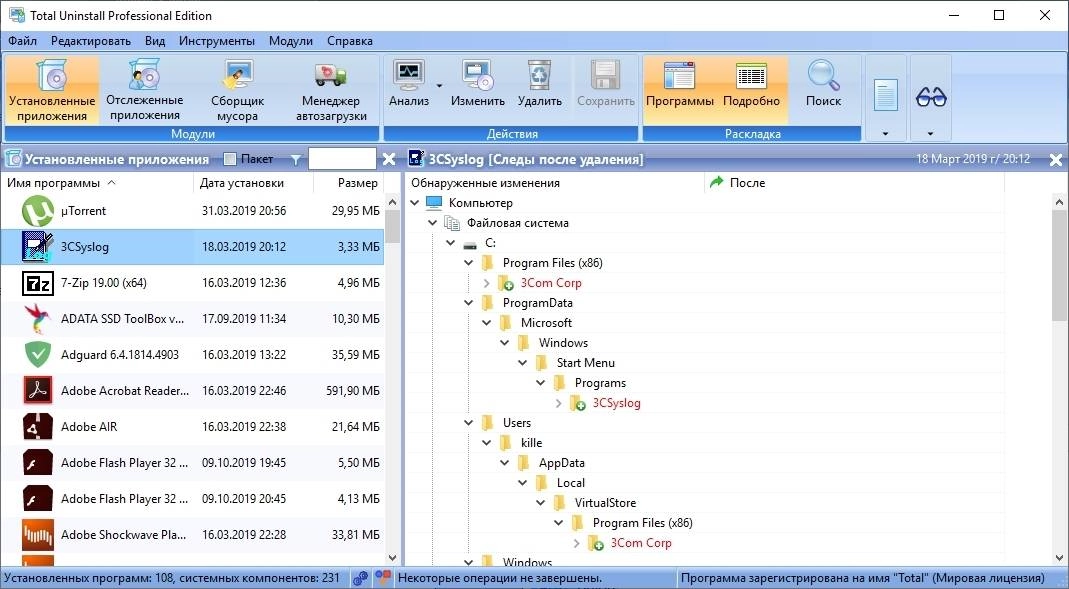The image size is (1069, 589).
Task: Collapse the Файловая система node
Action: (x=432, y=223)
